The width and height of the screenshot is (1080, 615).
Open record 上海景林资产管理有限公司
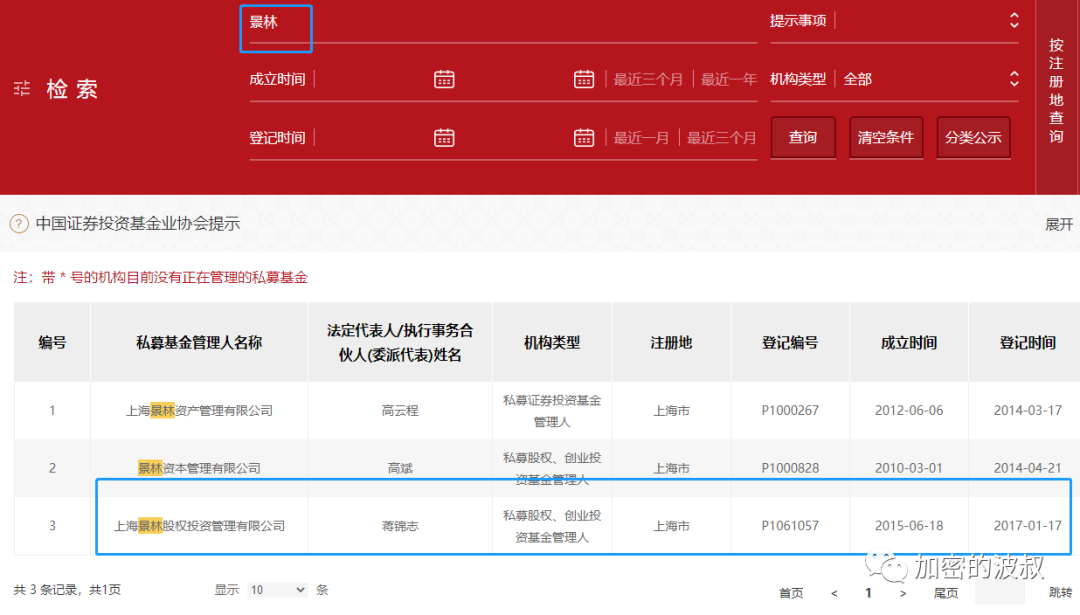coord(198,410)
